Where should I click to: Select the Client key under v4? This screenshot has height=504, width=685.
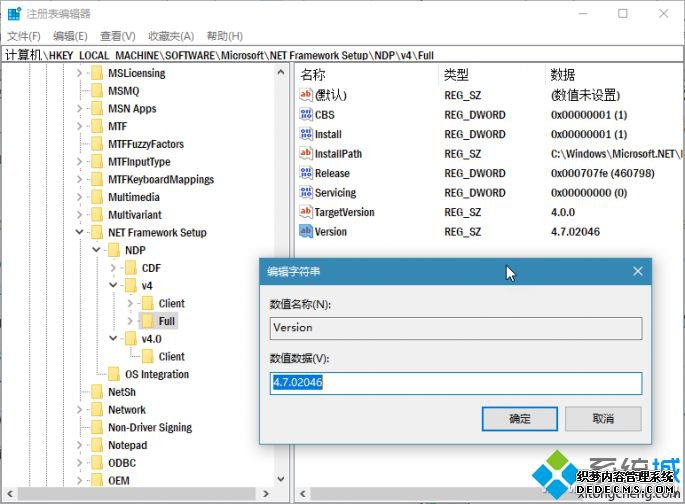171,303
